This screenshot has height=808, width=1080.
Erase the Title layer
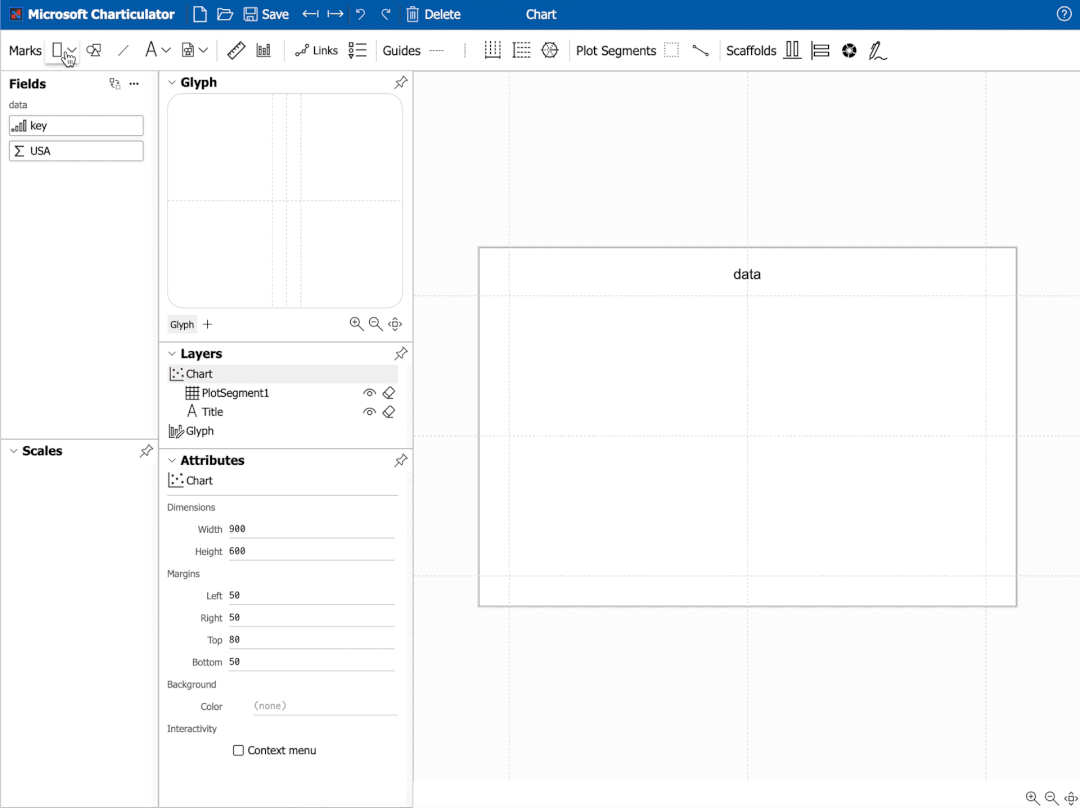pos(389,412)
